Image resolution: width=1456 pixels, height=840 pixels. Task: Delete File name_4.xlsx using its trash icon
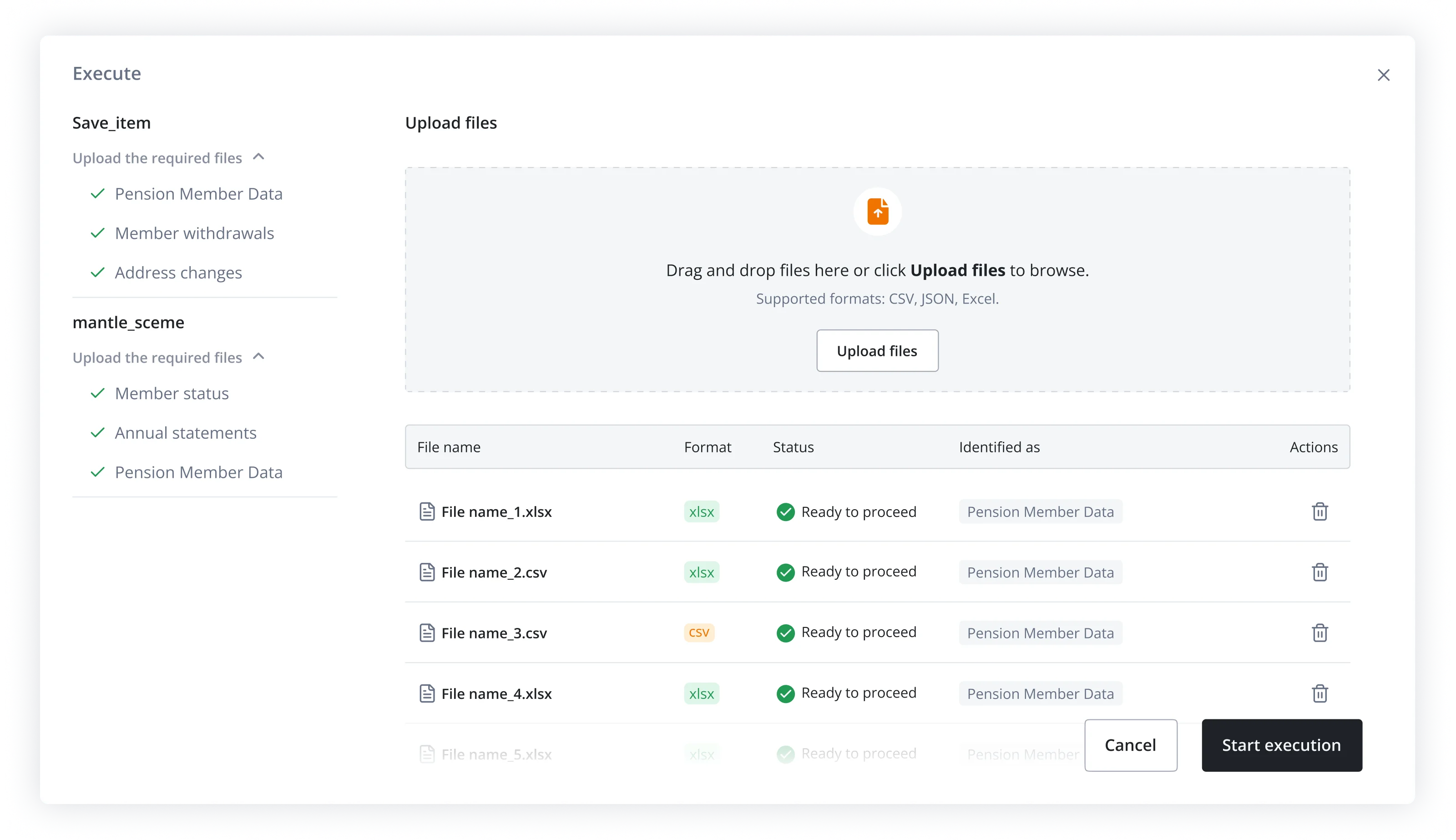1320,693
